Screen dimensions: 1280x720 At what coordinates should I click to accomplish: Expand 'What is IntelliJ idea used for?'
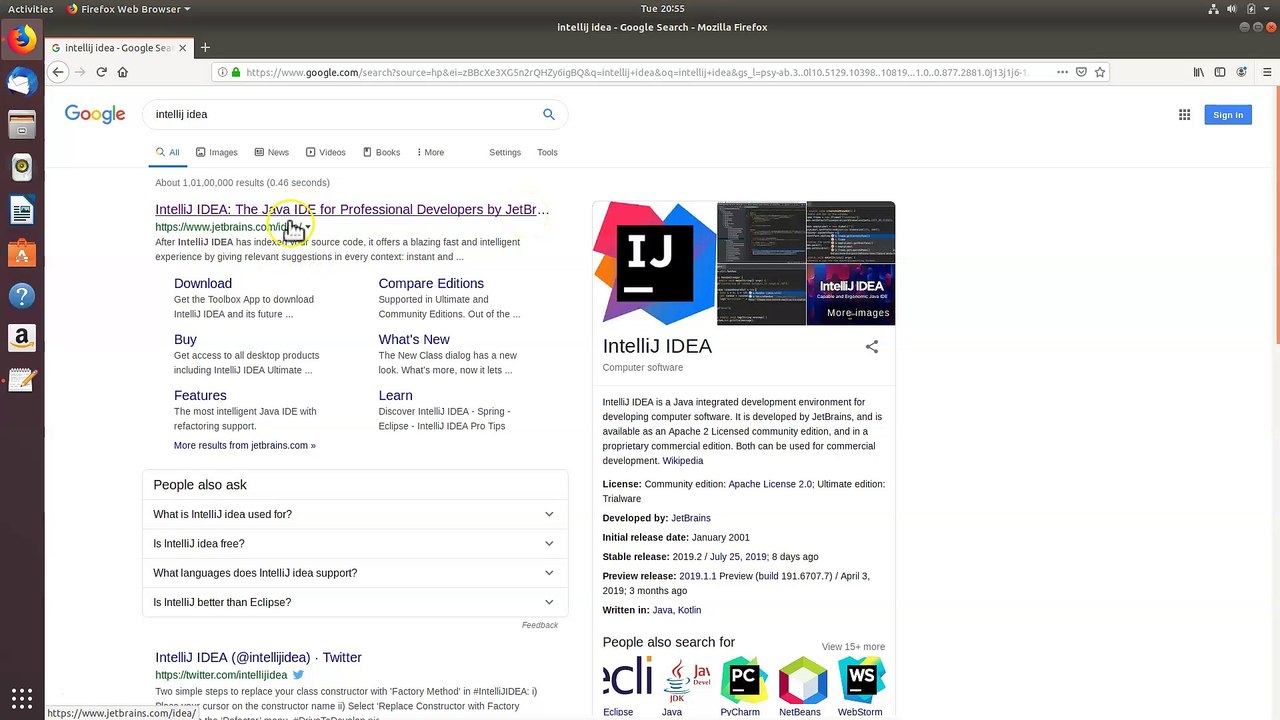(x=354, y=514)
